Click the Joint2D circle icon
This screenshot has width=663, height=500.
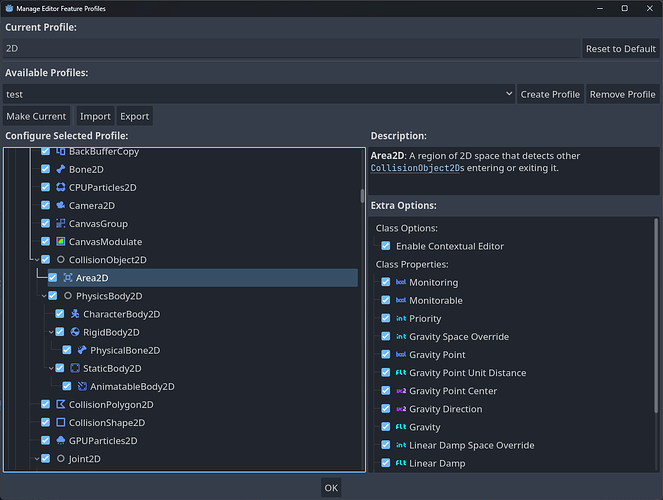(x=60, y=459)
